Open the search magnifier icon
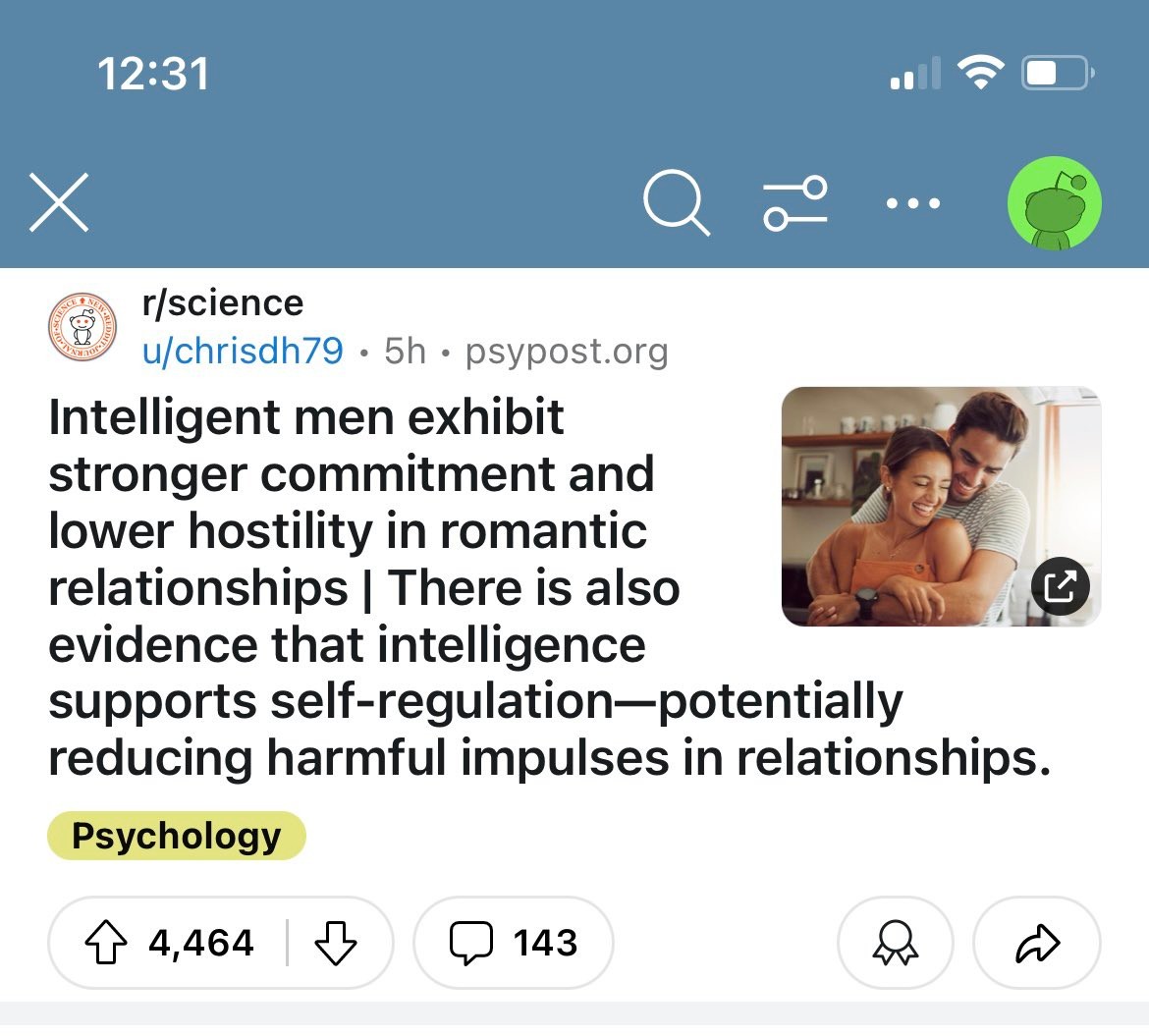The image size is (1149, 1036). (676, 204)
